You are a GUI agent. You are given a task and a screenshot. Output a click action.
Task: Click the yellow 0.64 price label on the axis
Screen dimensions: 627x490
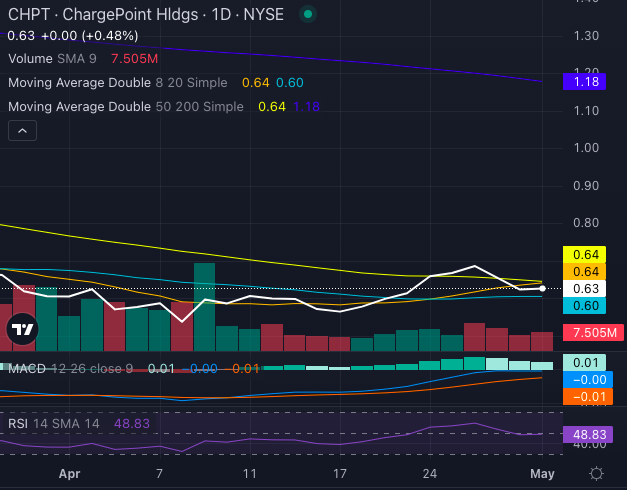click(584, 254)
